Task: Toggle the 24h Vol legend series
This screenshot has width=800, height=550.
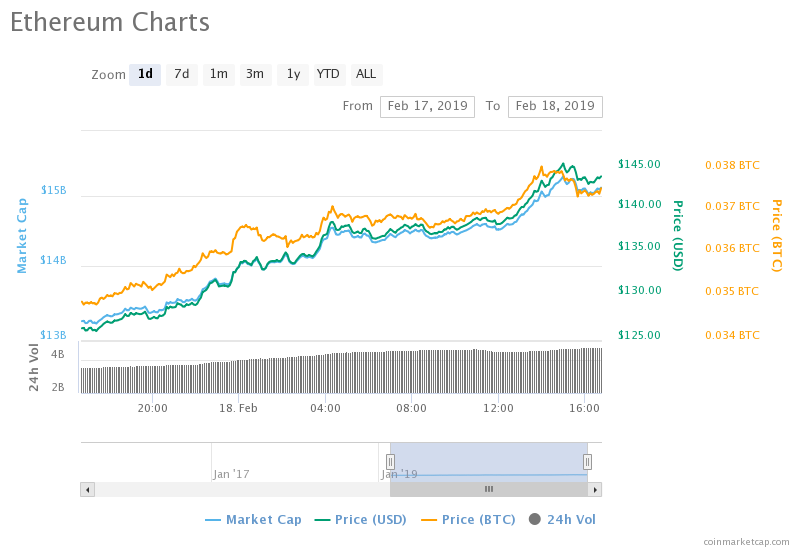Action: point(562,519)
